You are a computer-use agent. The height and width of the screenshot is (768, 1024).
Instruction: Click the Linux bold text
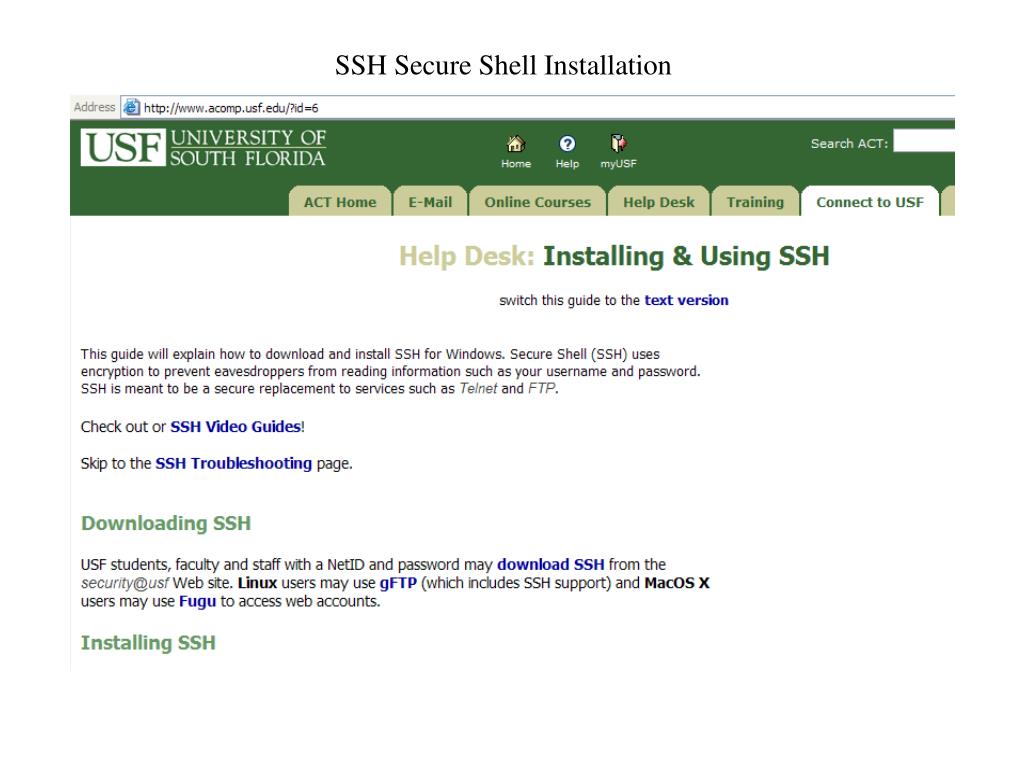click(257, 583)
